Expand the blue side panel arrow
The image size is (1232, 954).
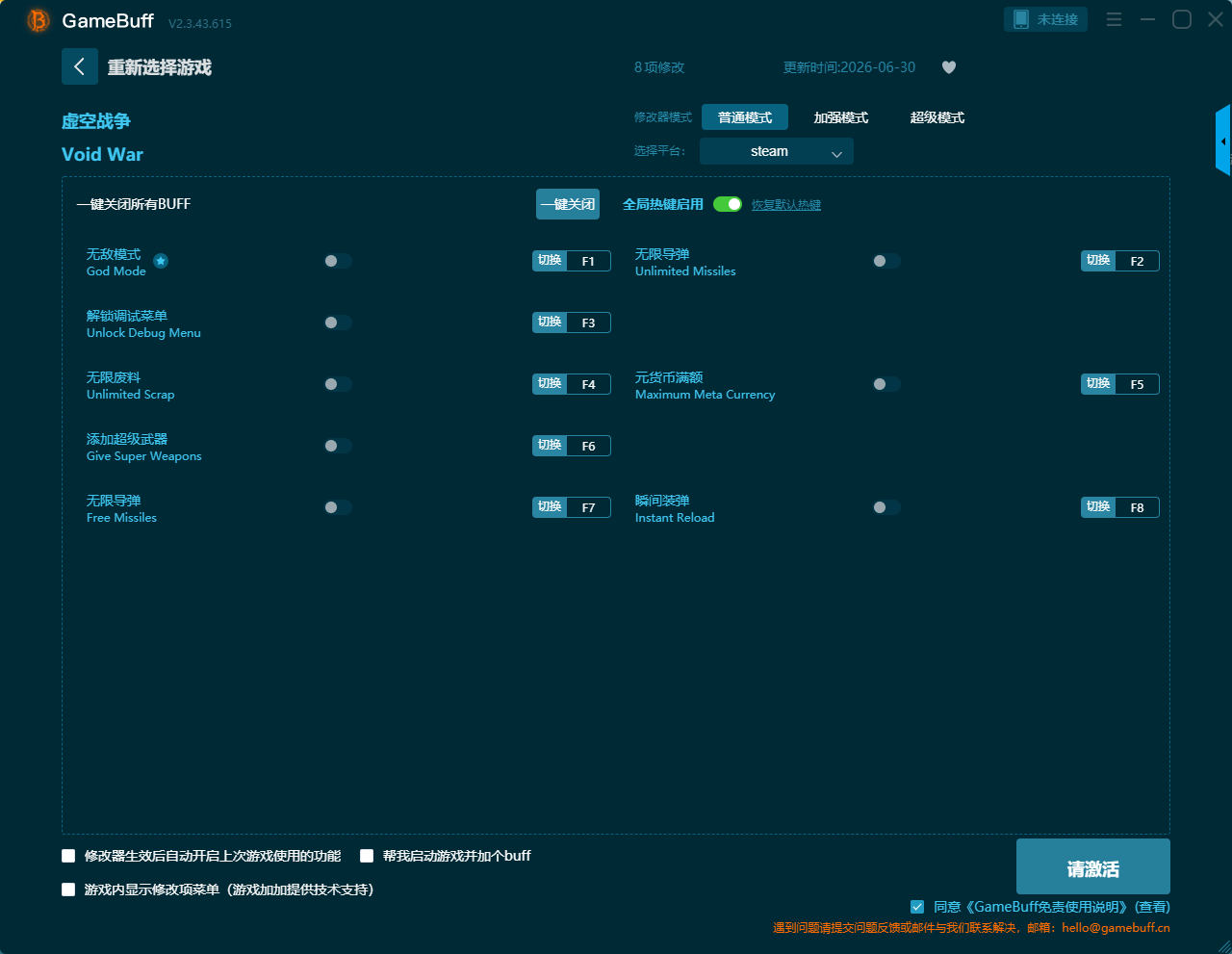click(x=1223, y=142)
